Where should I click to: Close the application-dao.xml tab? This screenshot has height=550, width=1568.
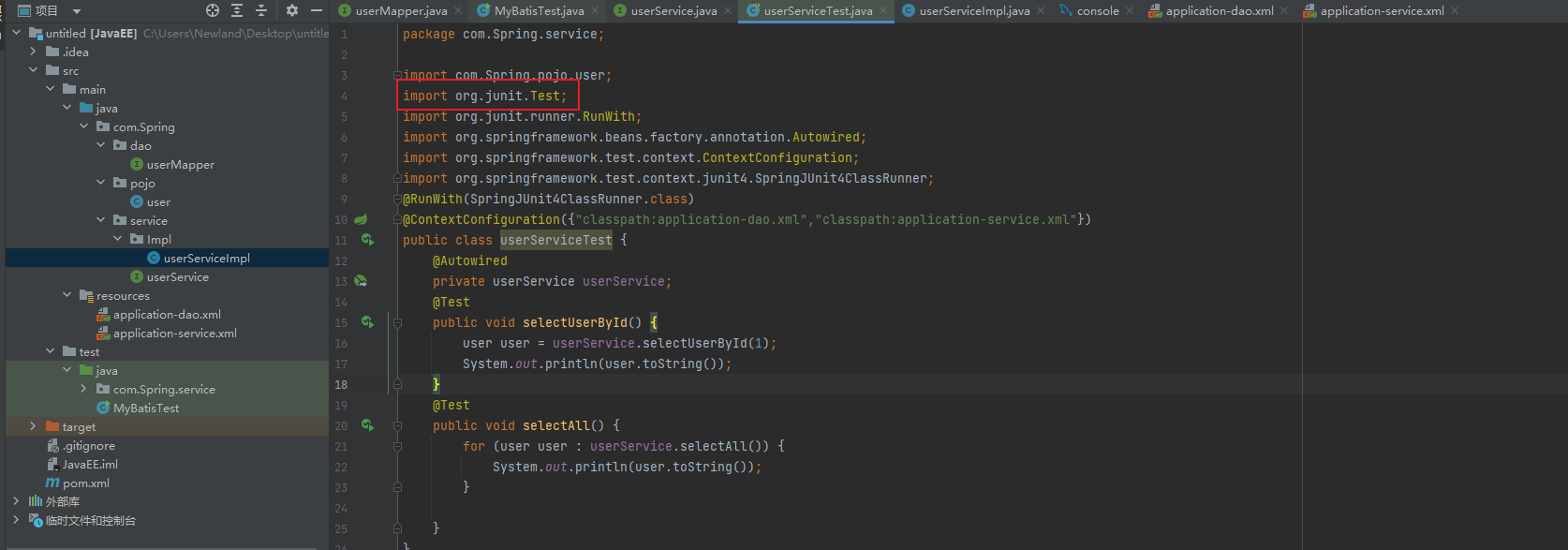pos(1284,11)
